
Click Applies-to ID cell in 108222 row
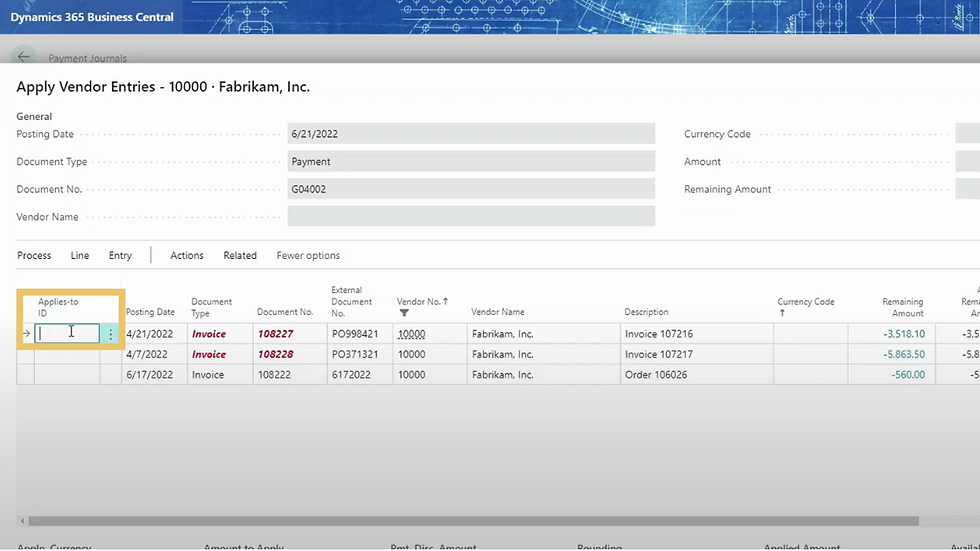pyautogui.click(x=67, y=375)
